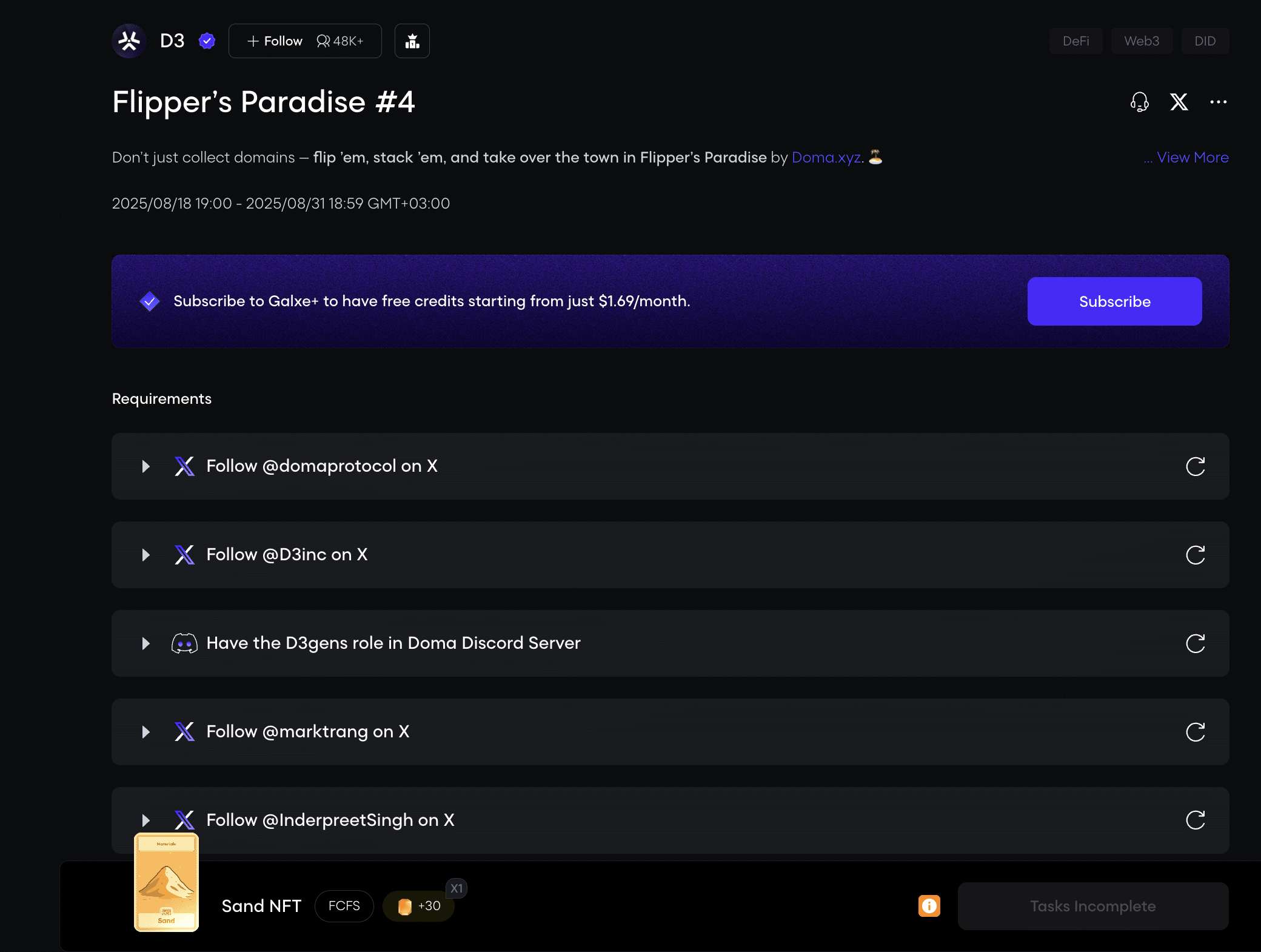Expand description with View More
This screenshot has width=1261, height=952.
click(x=1192, y=157)
